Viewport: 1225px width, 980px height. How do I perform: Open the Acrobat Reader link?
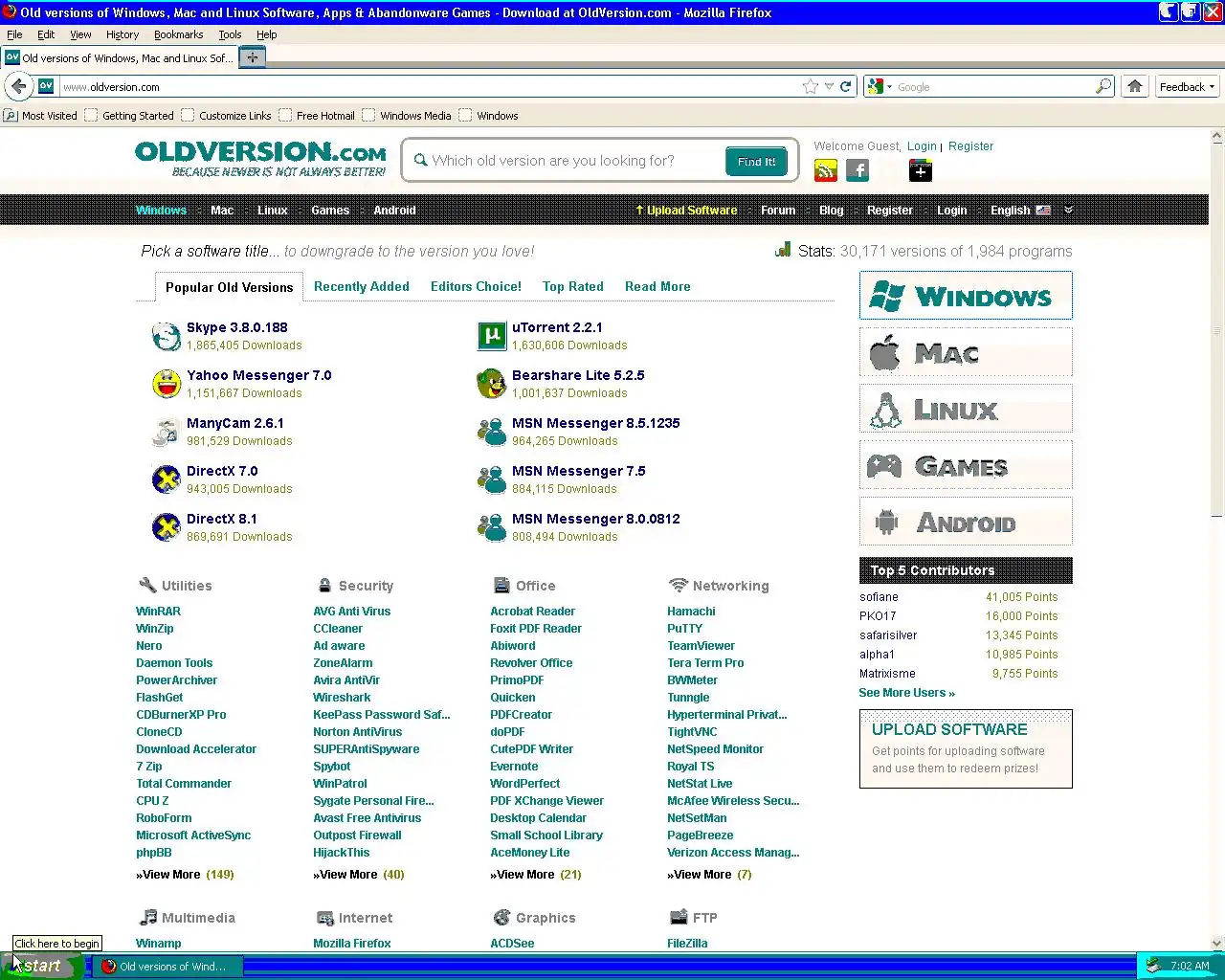click(x=532, y=612)
